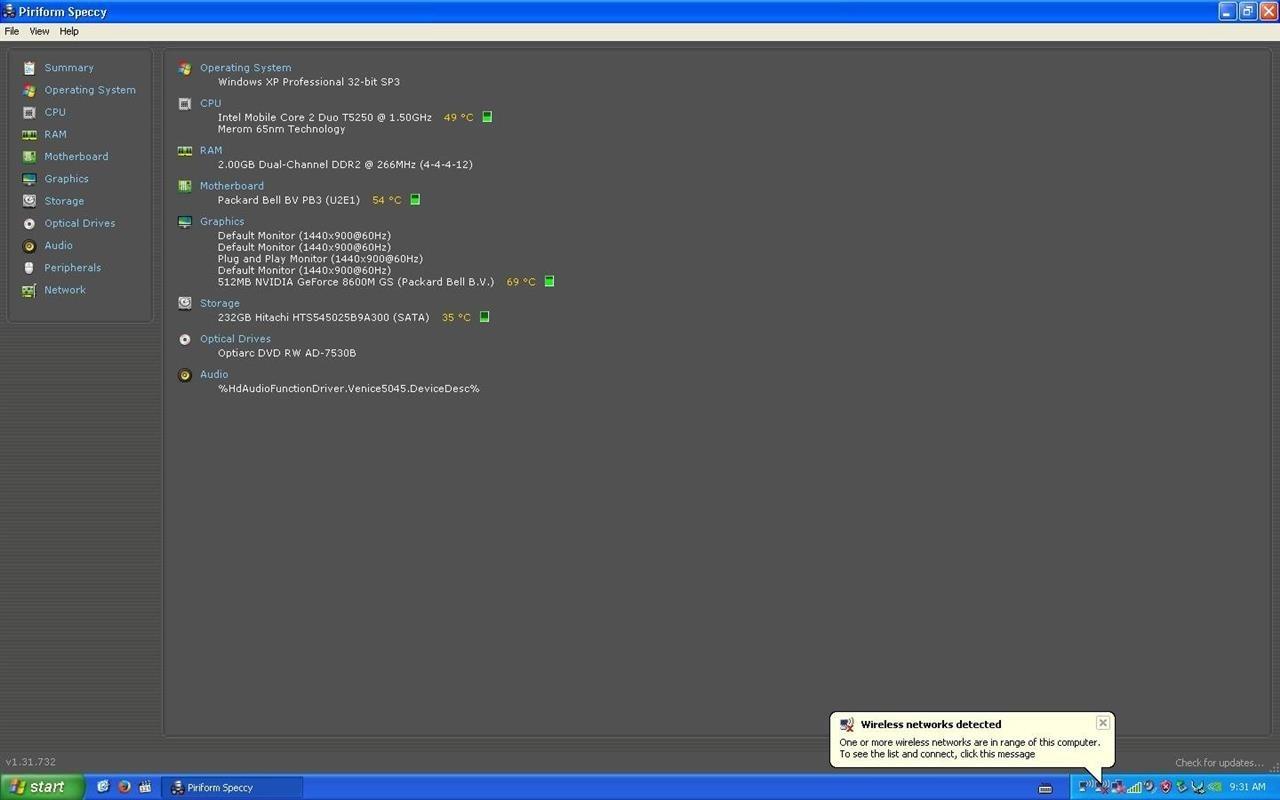Click the Audio speaker icon in summary

[x=185, y=375]
